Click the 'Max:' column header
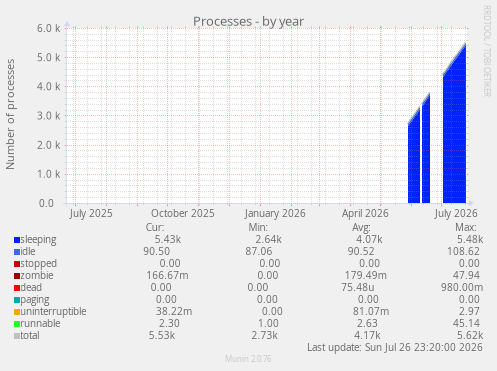Image resolution: width=497 pixels, height=371 pixels. [x=466, y=227]
